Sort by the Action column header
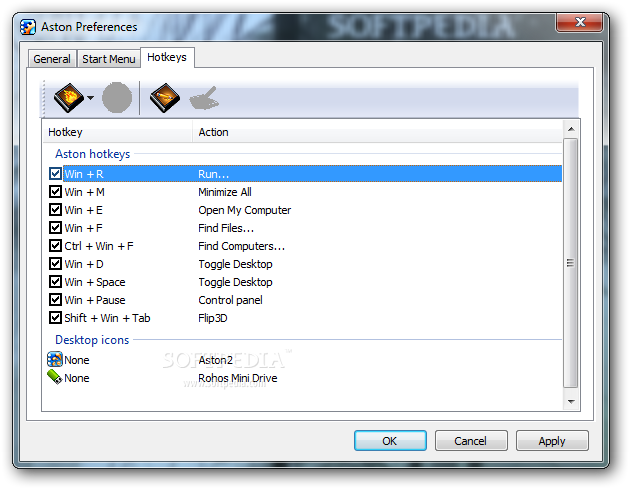 click(377, 132)
